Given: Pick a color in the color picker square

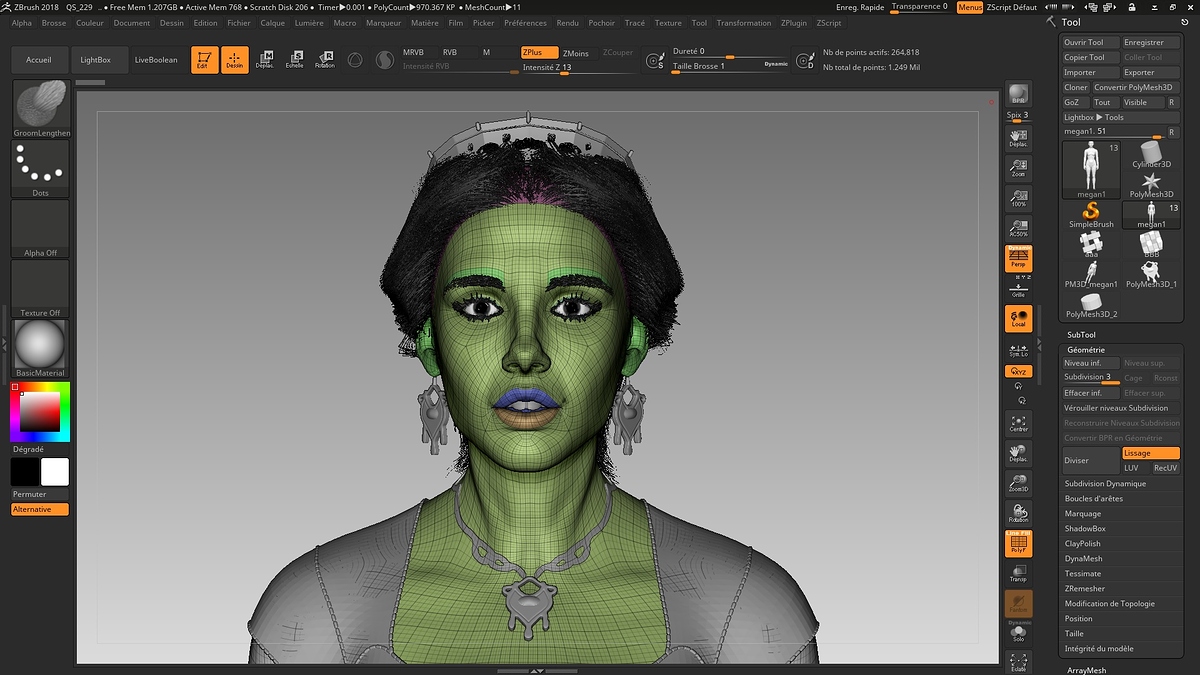Looking at the screenshot, I should [x=40, y=411].
